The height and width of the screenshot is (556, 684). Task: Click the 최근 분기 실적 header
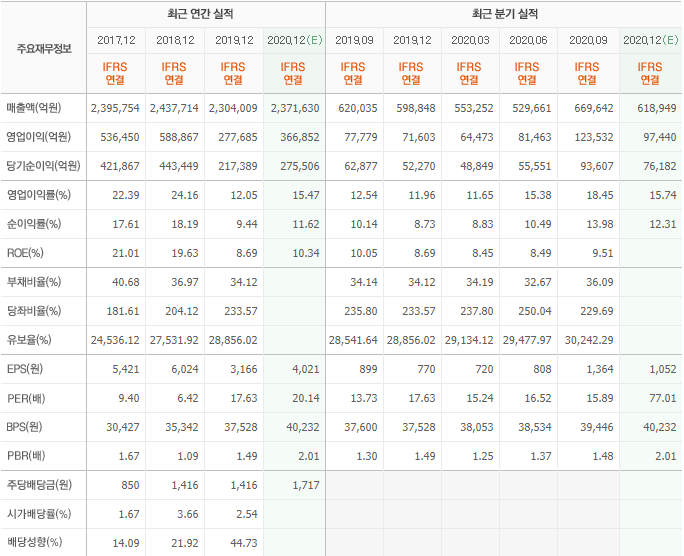click(x=505, y=14)
